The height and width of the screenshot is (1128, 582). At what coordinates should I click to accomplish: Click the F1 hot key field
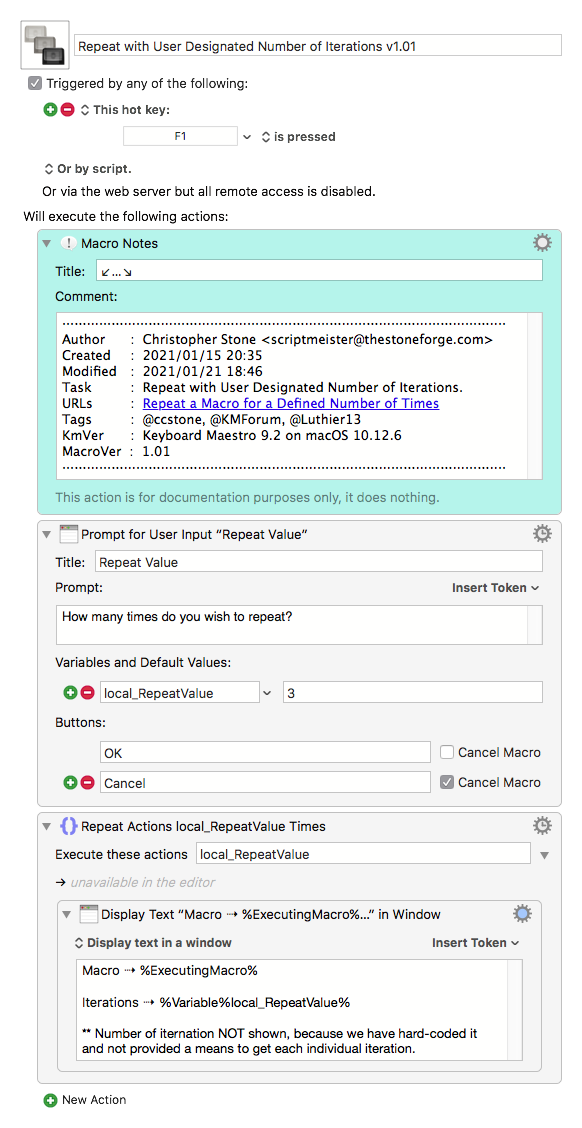coord(180,136)
